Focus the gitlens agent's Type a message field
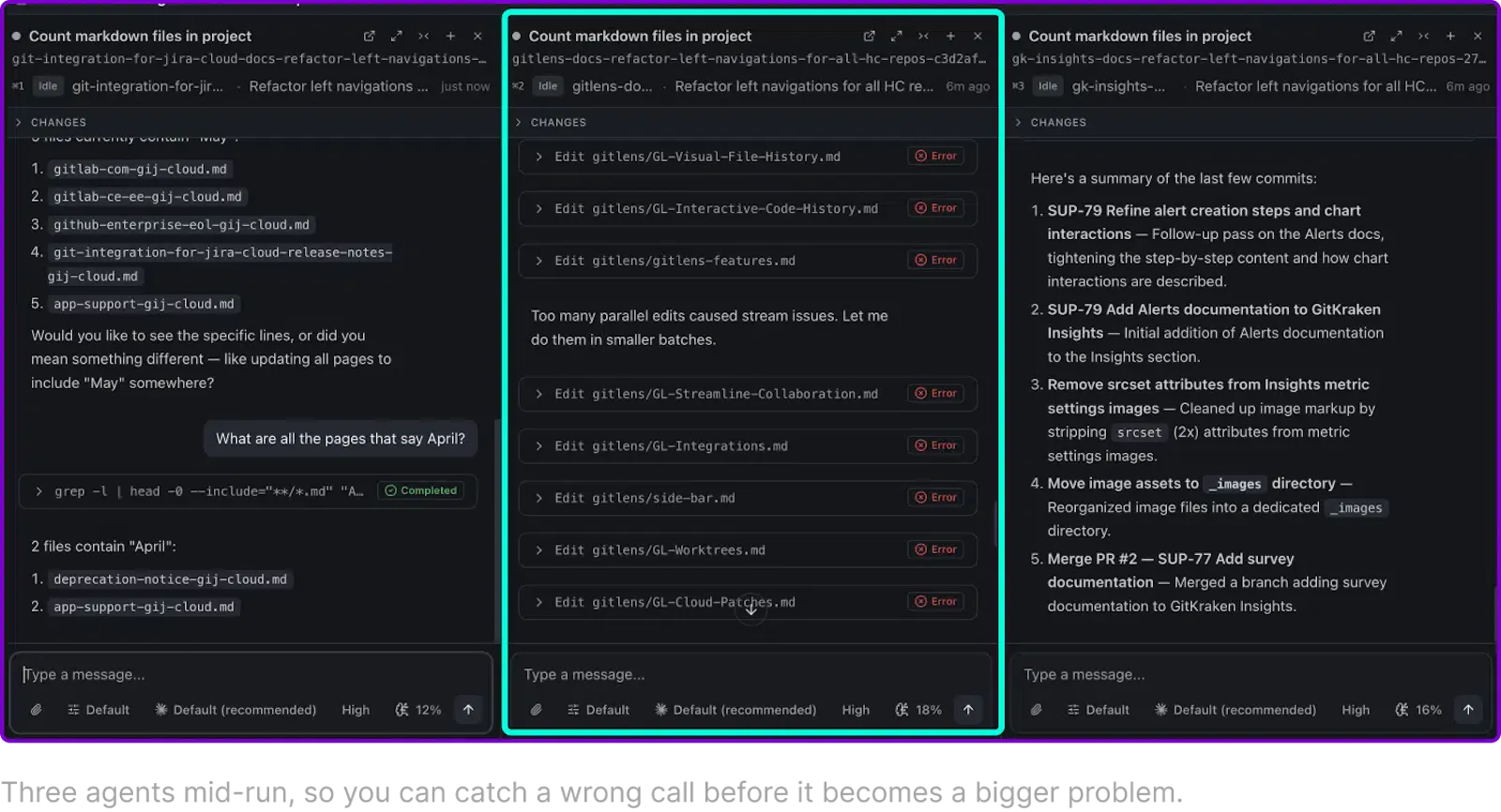Screen dimensions: 1501x812 (x=750, y=674)
